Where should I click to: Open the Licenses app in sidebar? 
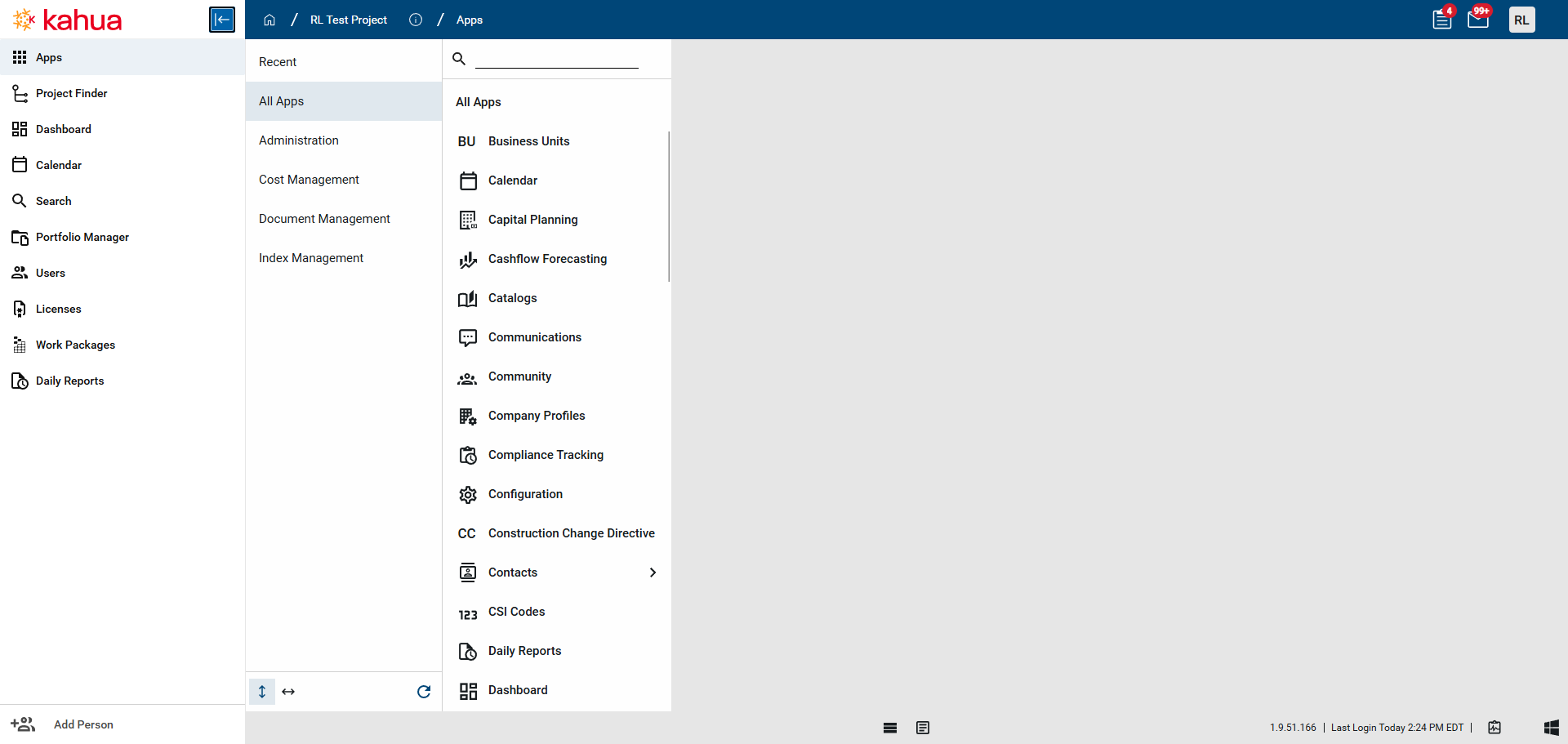click(x=58, y=309)
